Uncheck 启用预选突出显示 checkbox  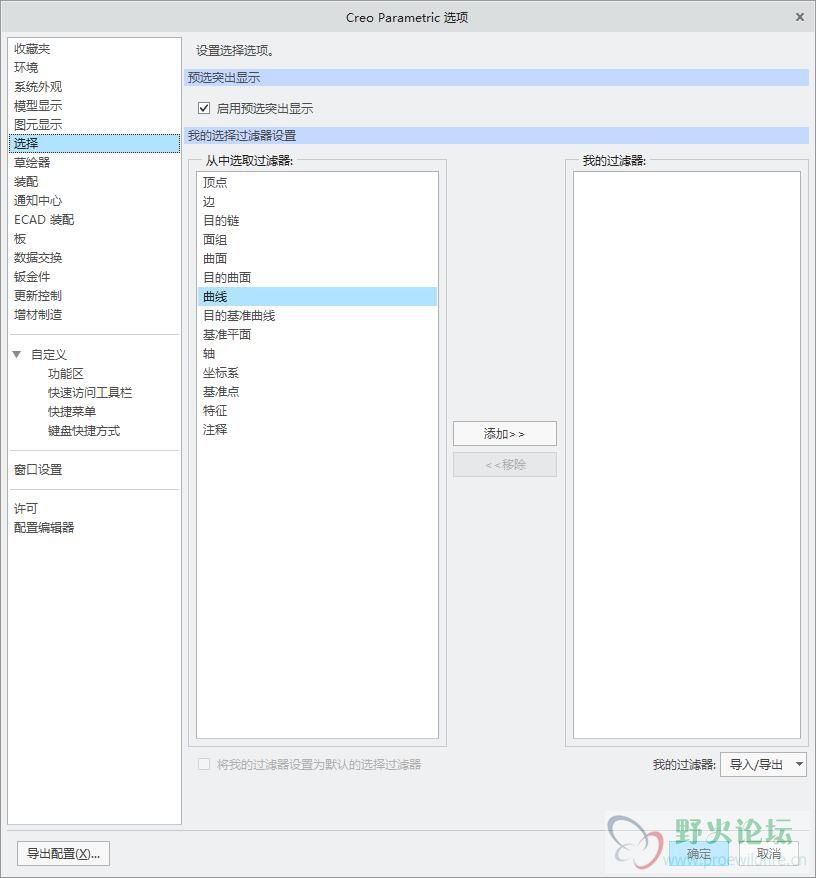[x=204, y=108]
